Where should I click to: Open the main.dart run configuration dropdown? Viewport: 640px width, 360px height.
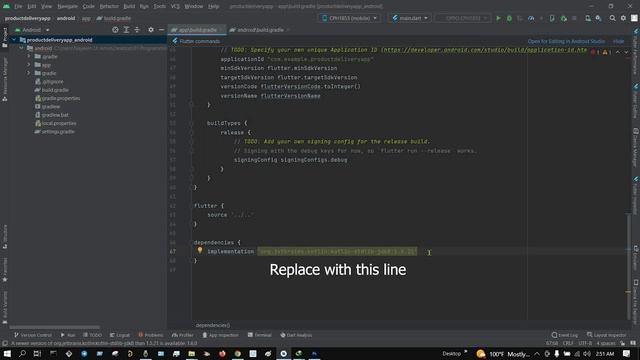[409, 18]
